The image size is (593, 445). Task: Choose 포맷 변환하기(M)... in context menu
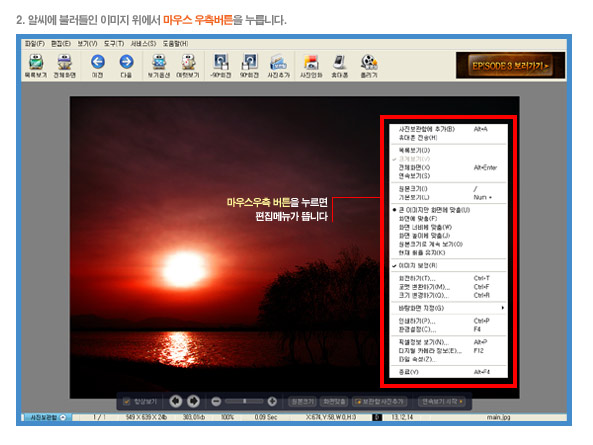point(448,287)
